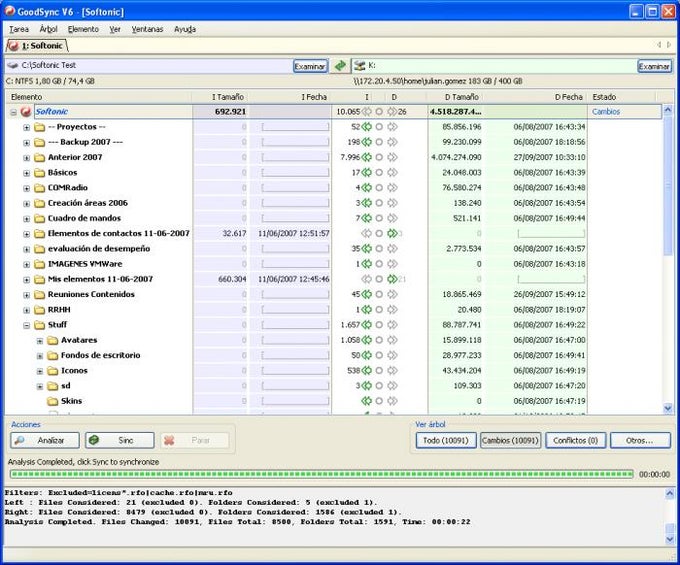This screenshot has height=565, width=680.
Task: Click right Examinar button for K: path
Action: point(654,66)
